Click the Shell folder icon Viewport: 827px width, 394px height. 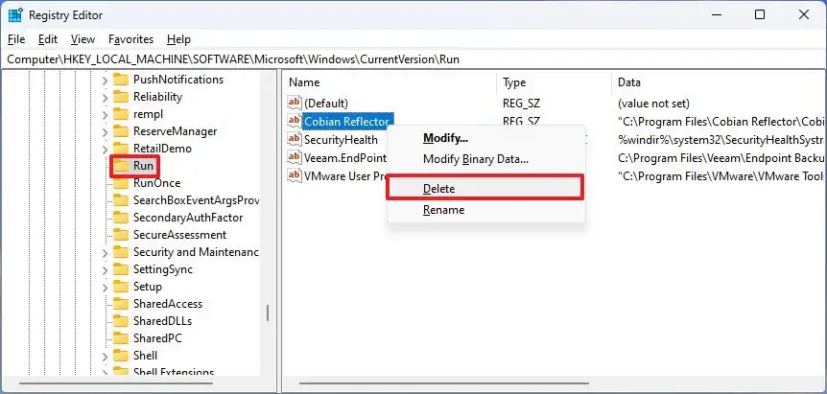pyautogui.click(x=121, y=355)
